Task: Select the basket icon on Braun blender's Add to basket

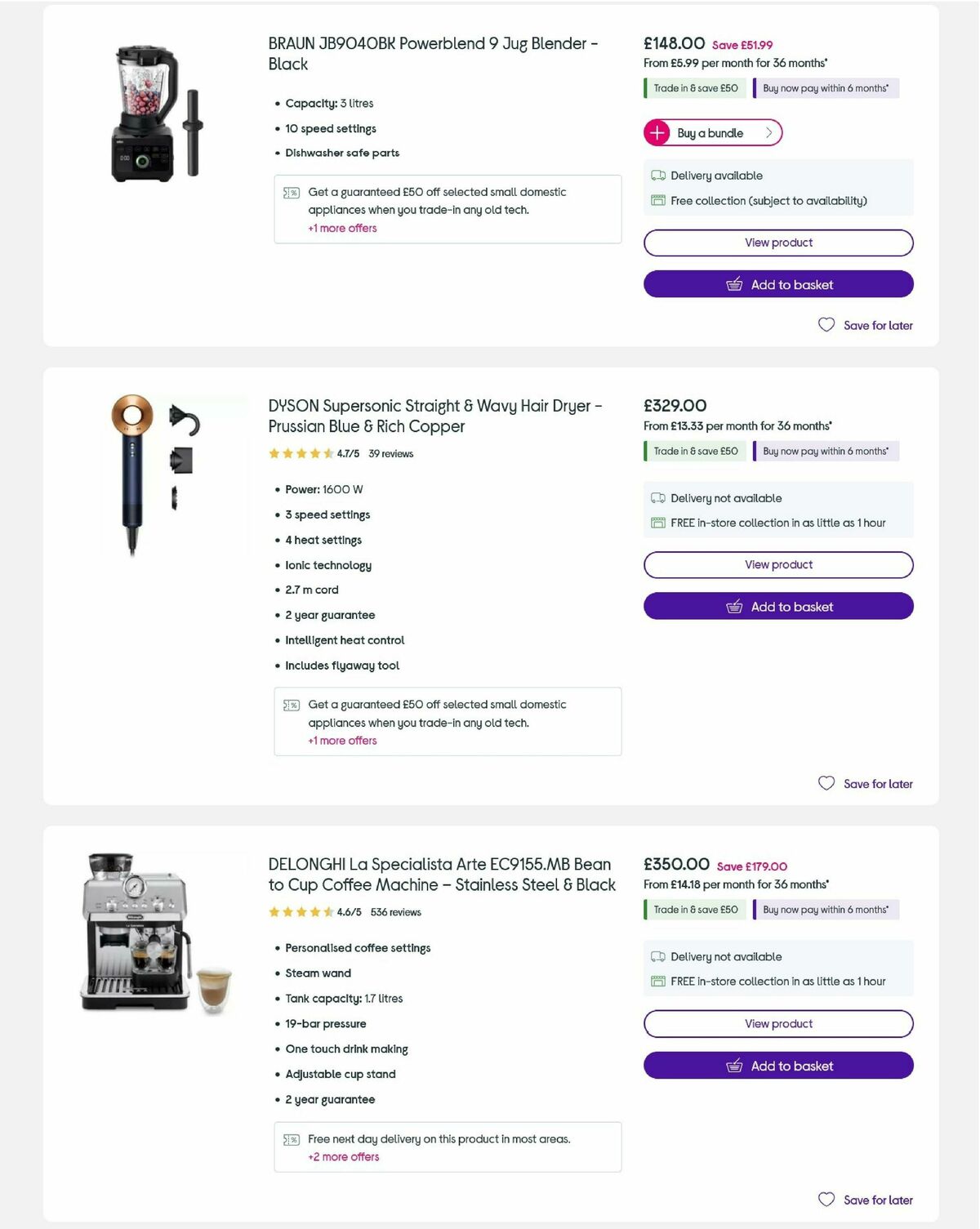Action: pos(734,284)
